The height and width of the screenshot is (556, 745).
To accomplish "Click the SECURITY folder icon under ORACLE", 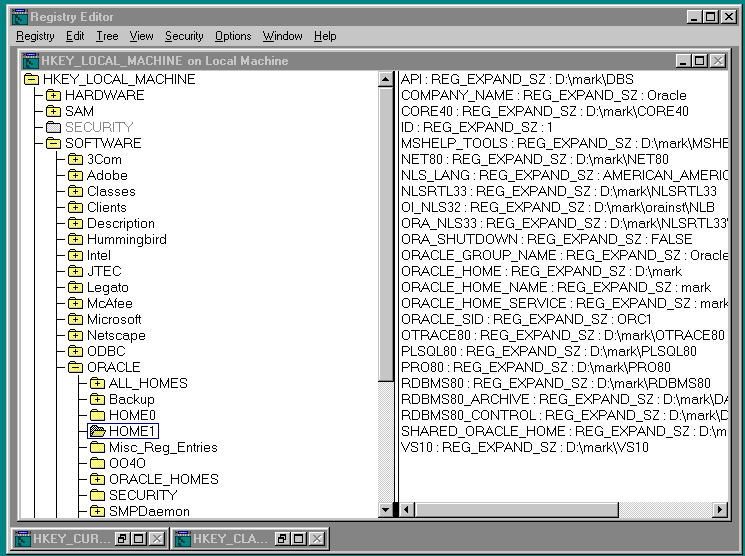I will [x=97, y=495].
